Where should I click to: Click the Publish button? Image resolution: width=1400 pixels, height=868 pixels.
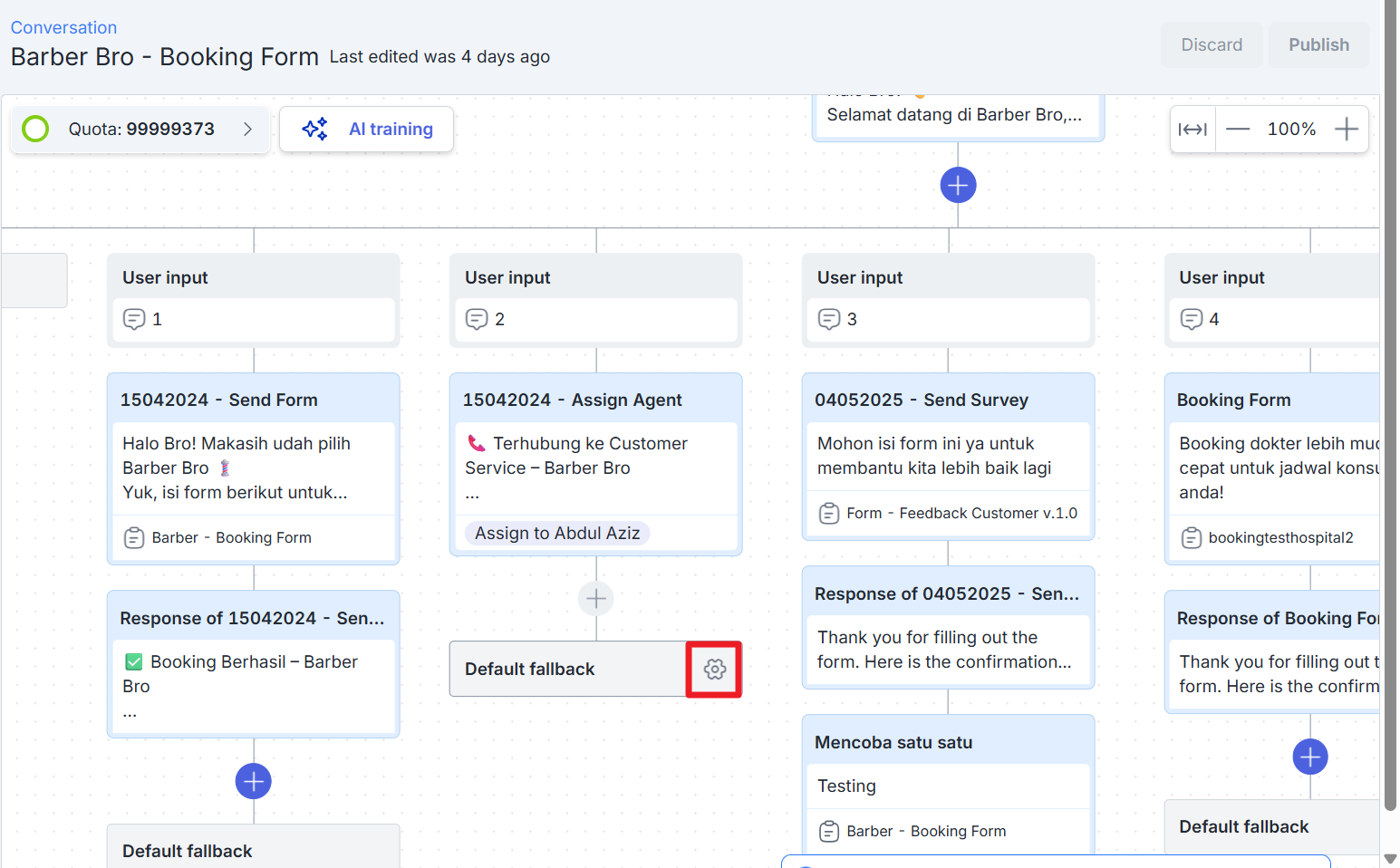(x=1318, y=44)
